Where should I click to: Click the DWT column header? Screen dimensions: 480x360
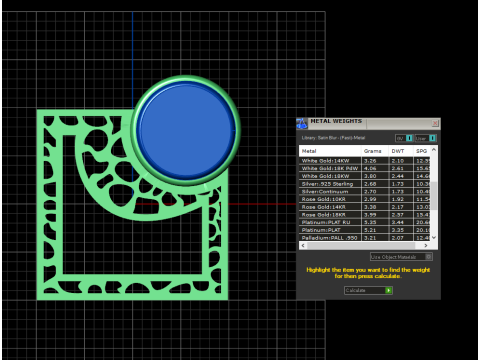tap(401, 151)
